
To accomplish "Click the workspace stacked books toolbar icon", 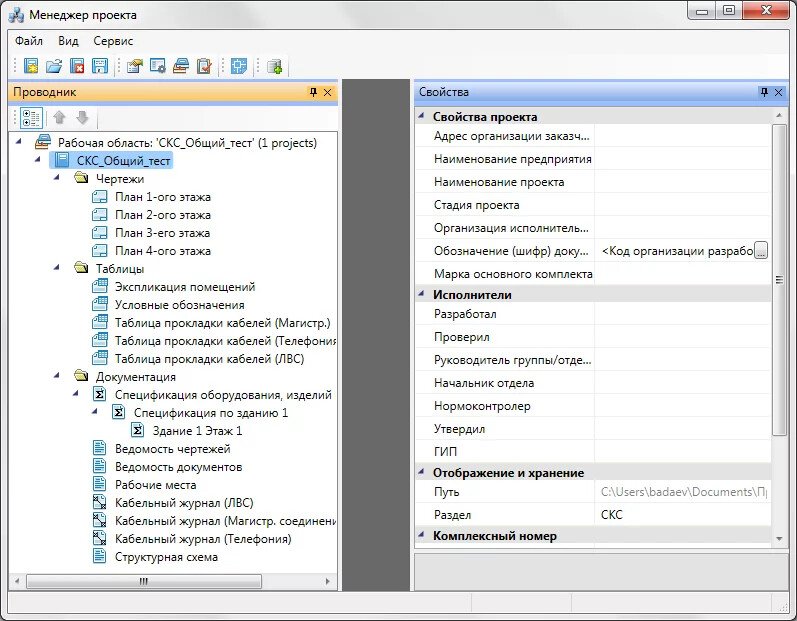I will pos(181,66).
